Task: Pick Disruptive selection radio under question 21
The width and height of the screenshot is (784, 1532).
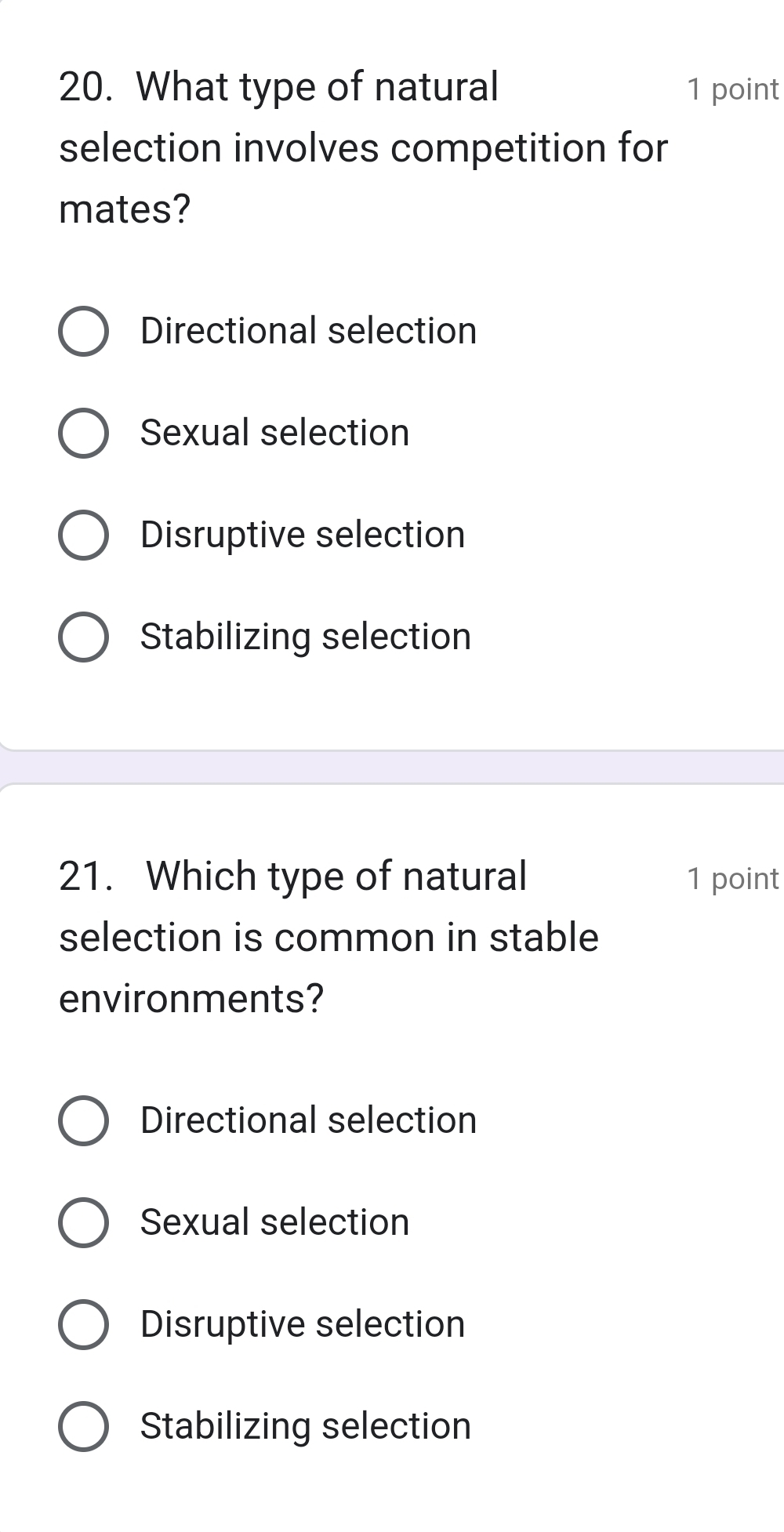Action: 83,1324
